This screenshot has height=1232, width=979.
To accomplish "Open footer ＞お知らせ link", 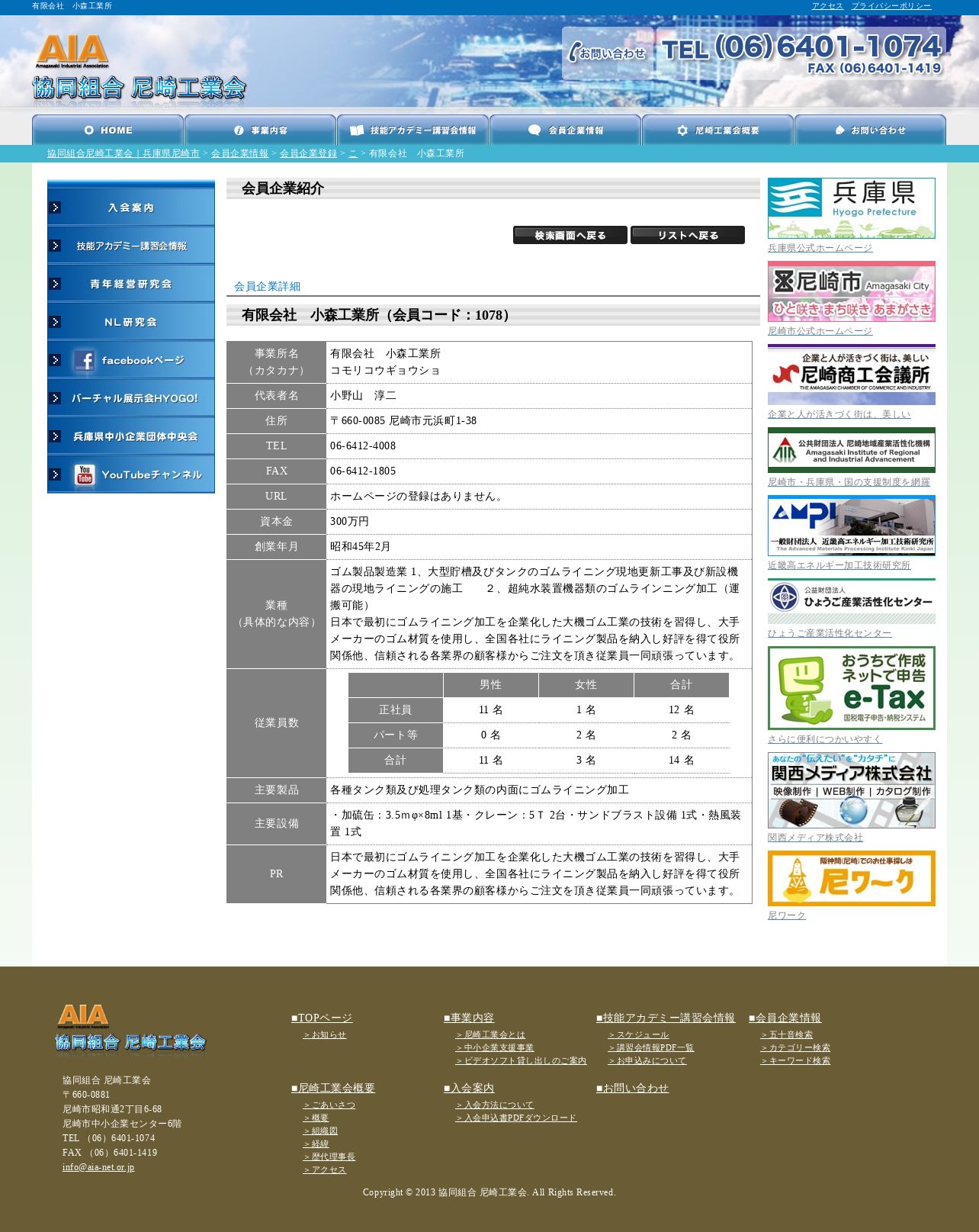I will click(325, 1035).
